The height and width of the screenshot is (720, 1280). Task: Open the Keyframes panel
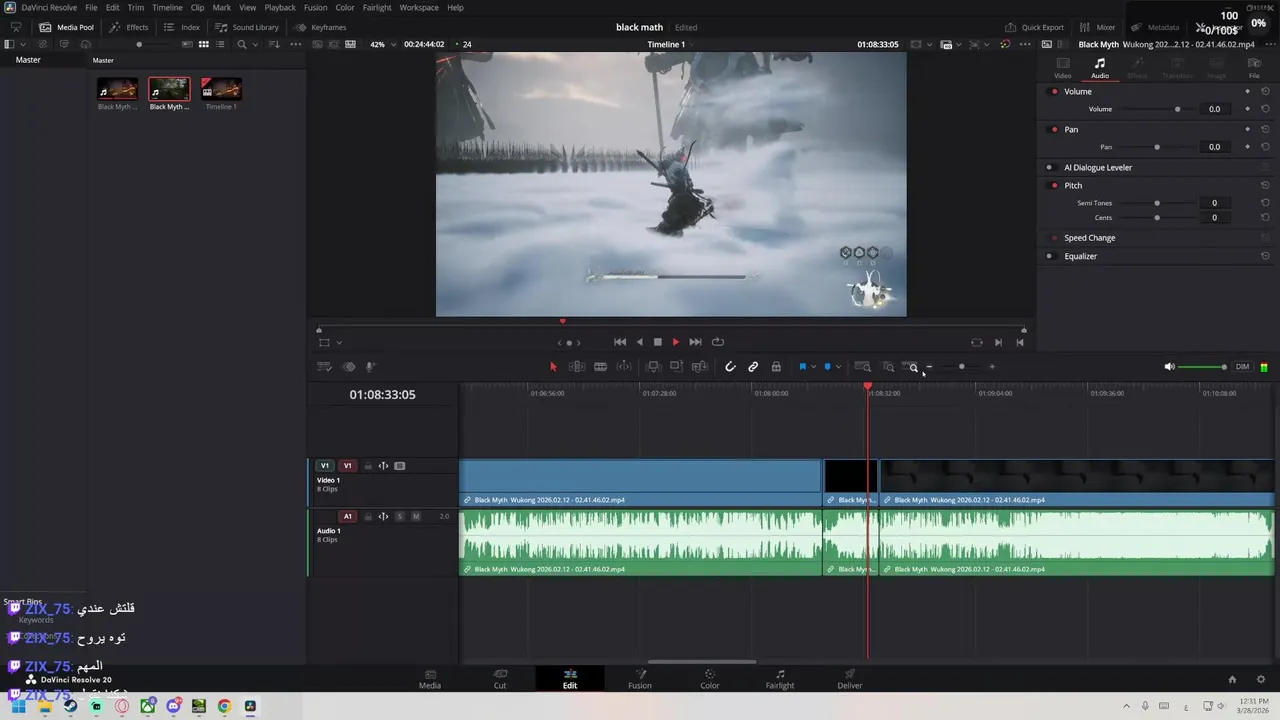(x=320, y=27)
